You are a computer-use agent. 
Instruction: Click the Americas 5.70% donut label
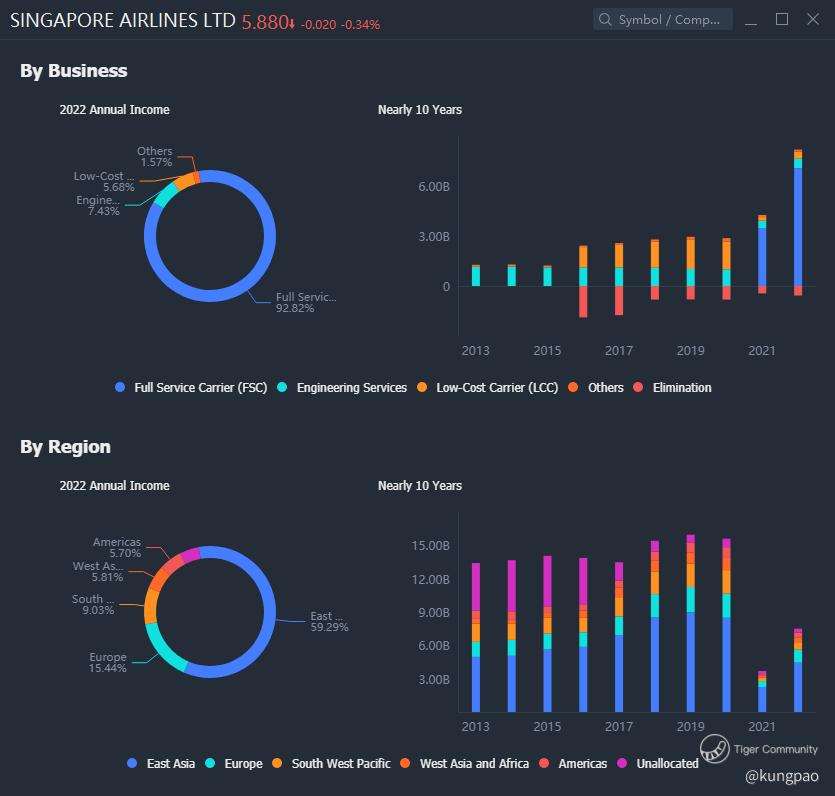117,547
